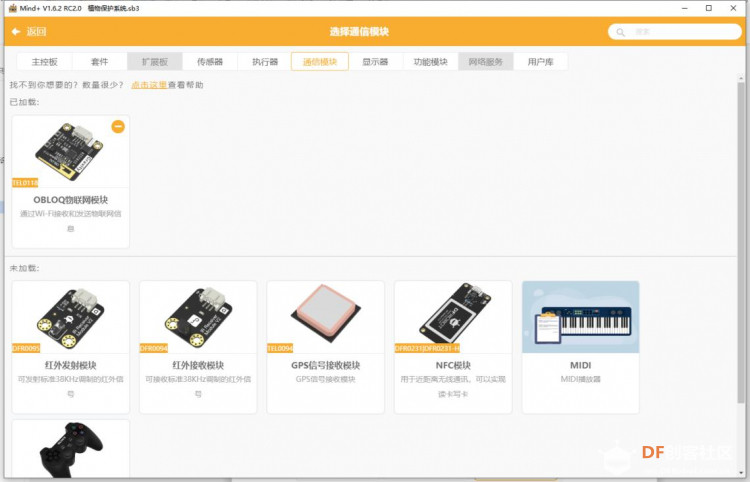
Task: Click the magnifier icon in search box
Action: click(620, 33)
